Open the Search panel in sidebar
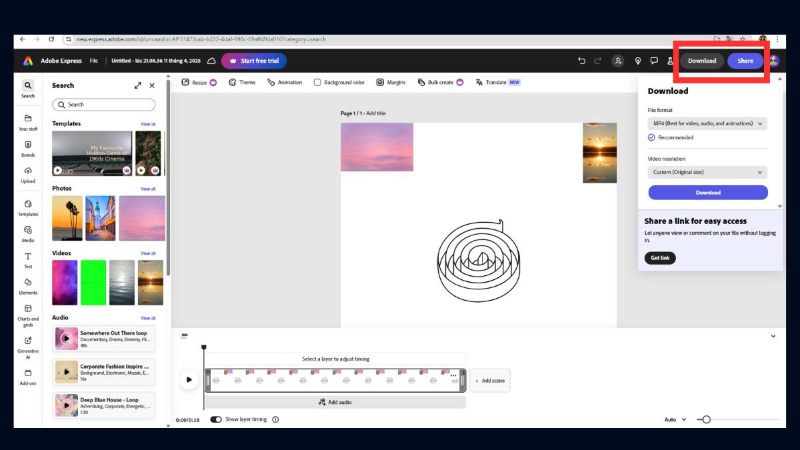The width and height of the screenshot is (800, 450). pos(28,89)
